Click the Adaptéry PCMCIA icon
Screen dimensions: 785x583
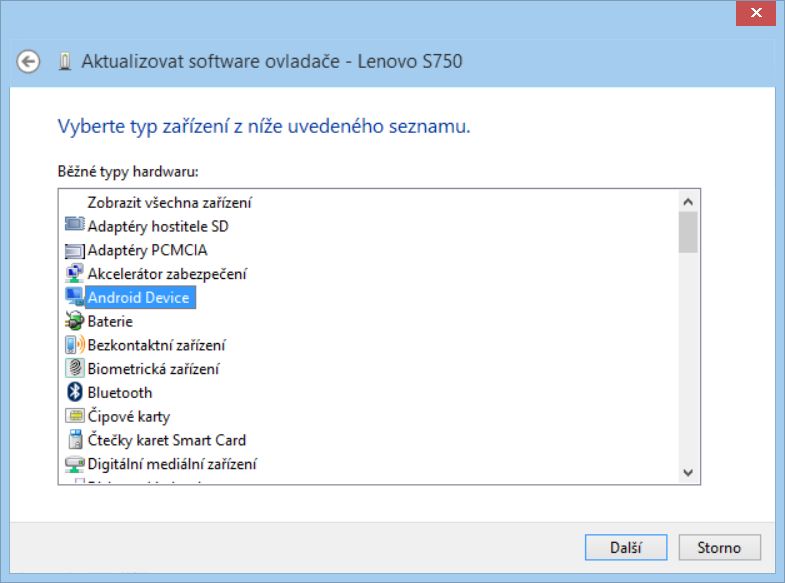75,250
